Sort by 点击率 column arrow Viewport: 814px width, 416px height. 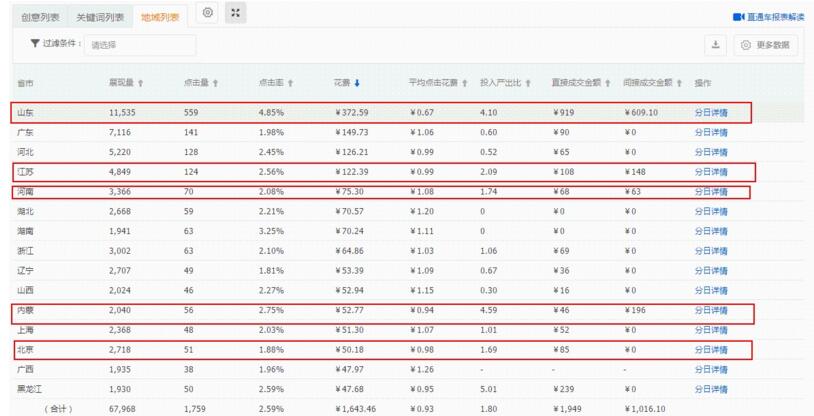(290, 83)
